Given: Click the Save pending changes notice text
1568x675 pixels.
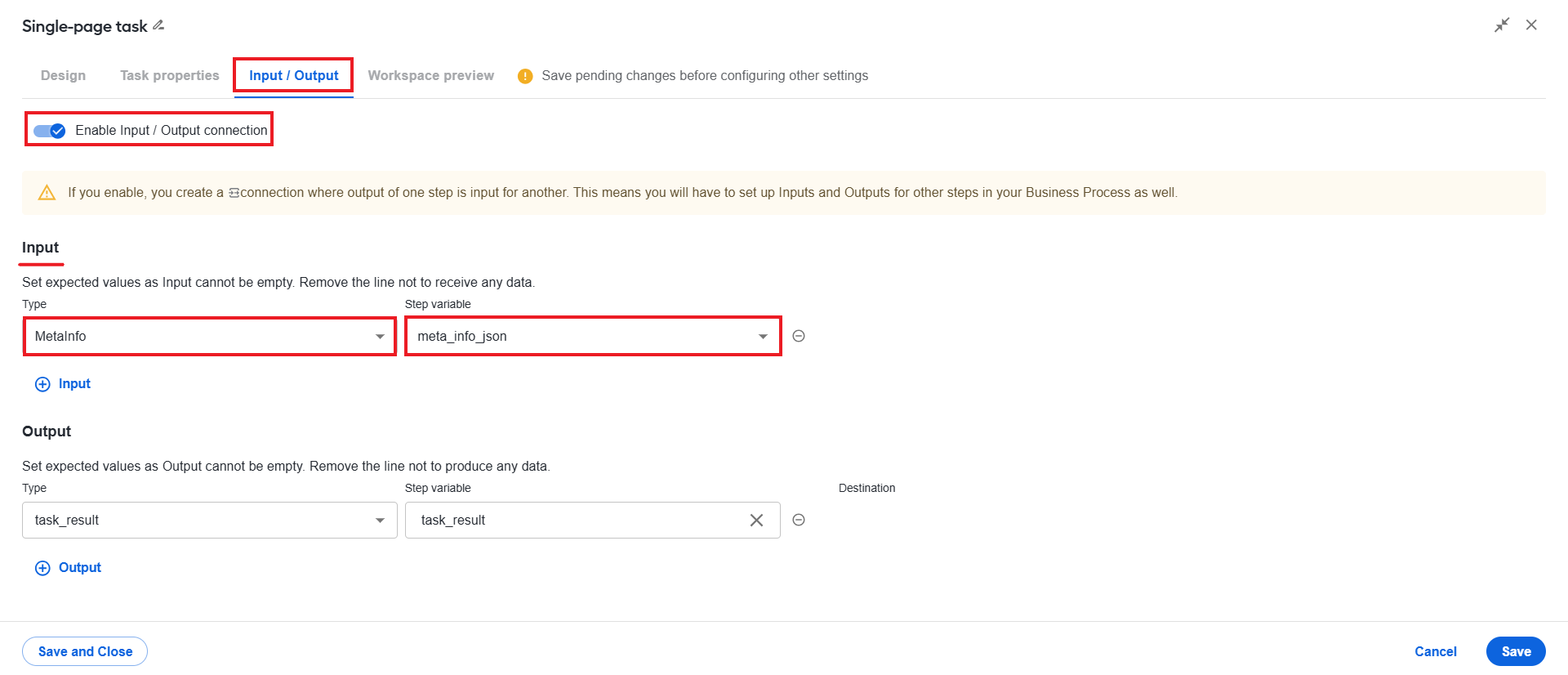Looking at the screenshot, I should click(x=705, y=75).
